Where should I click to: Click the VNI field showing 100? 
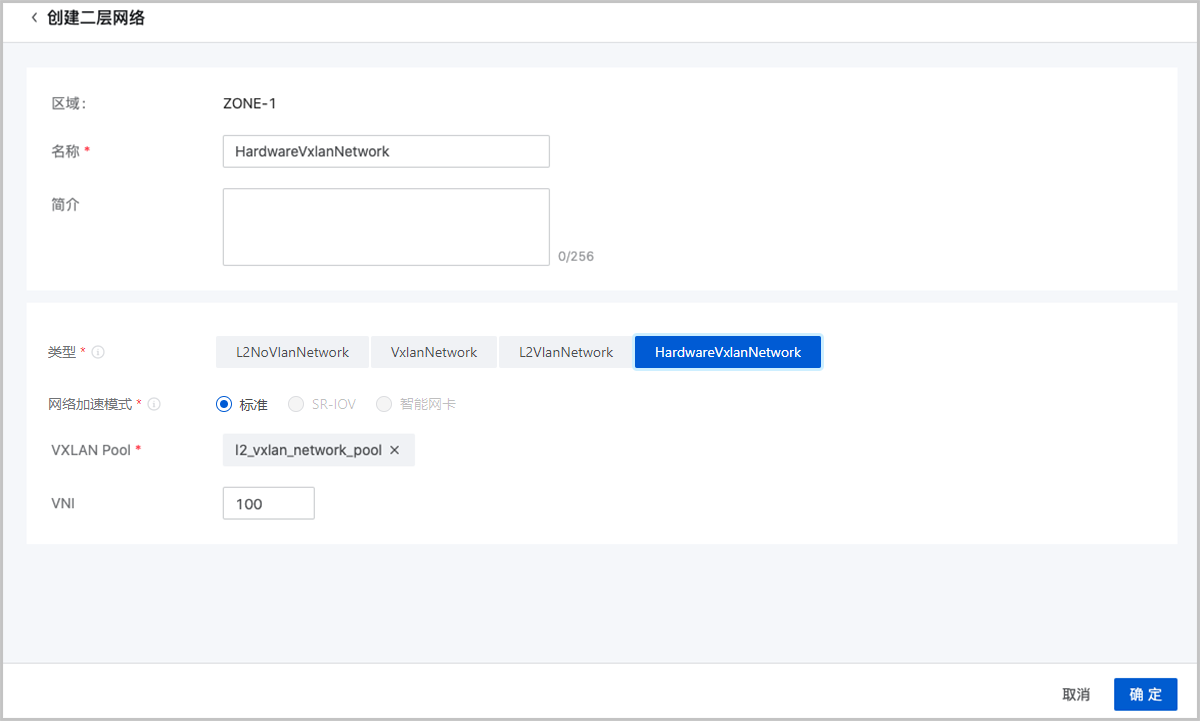coord(268,503)
